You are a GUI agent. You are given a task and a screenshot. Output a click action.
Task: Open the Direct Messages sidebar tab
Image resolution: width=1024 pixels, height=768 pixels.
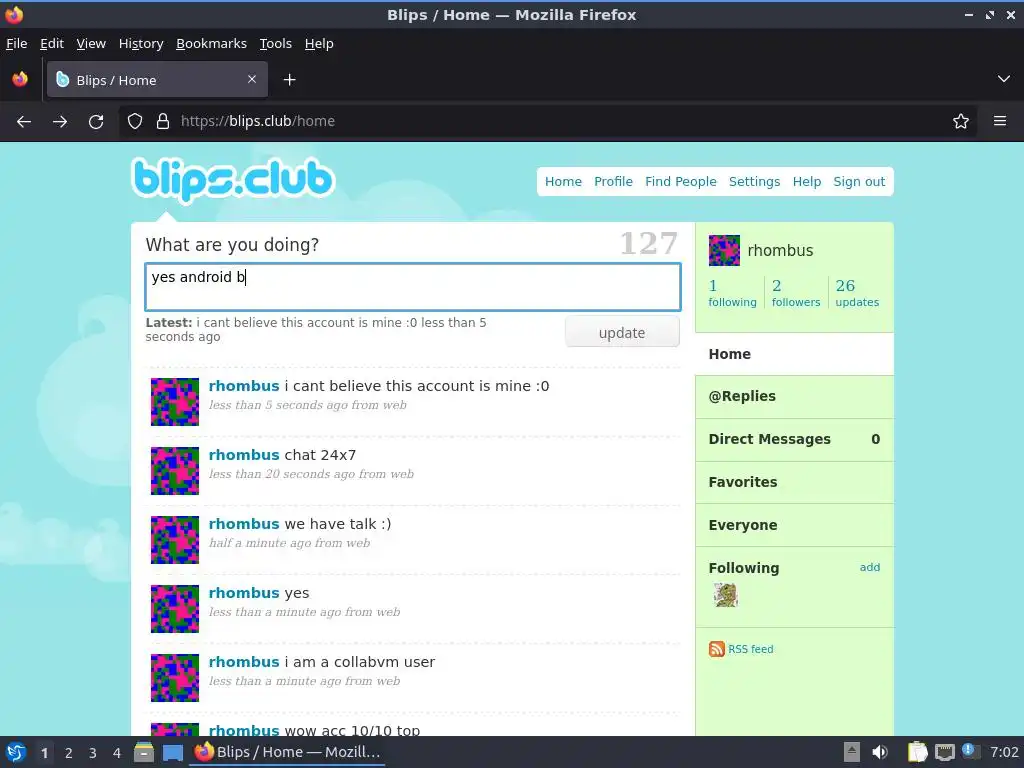pos(794,440)
